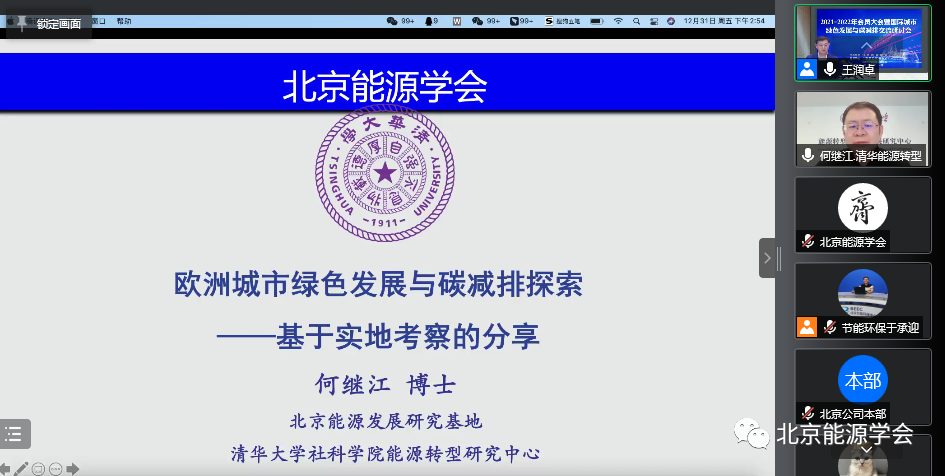
Task: Open the slide list menu icon
Action: click(x=13, y=433)
